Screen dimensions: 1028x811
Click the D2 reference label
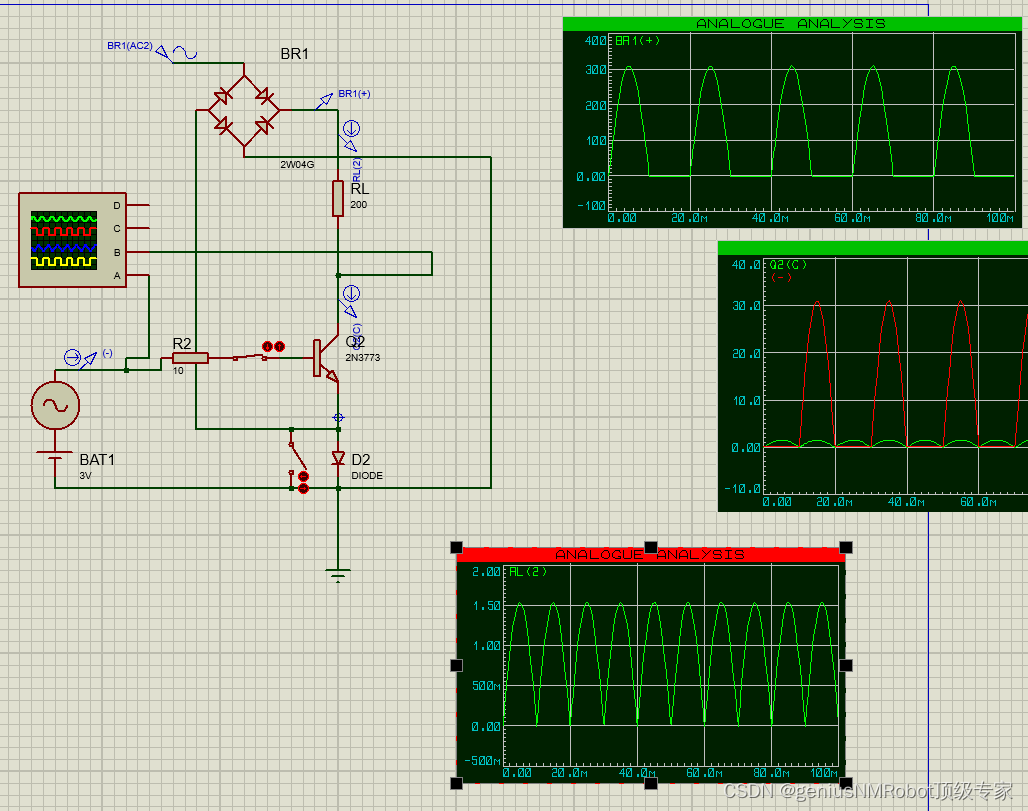click(361, 460)
